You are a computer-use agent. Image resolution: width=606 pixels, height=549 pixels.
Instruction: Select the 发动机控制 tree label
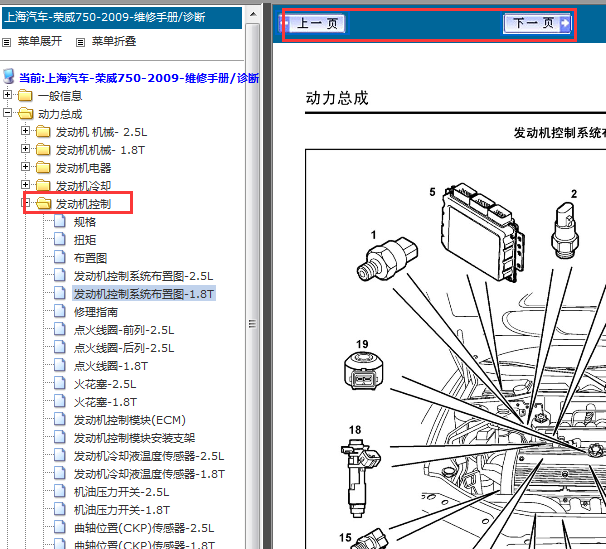pos(83,204)
